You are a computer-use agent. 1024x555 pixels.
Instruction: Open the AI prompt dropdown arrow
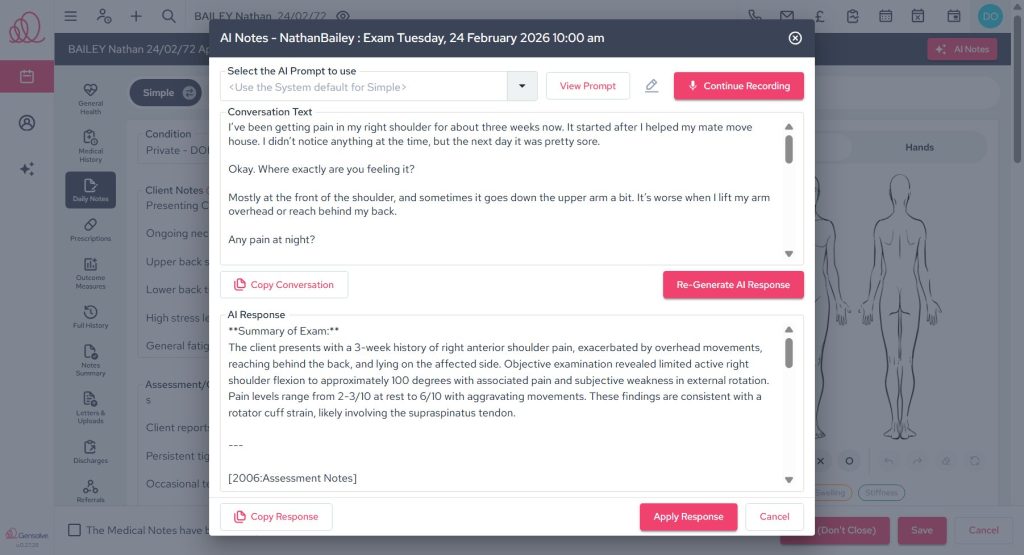pos(522,86)
